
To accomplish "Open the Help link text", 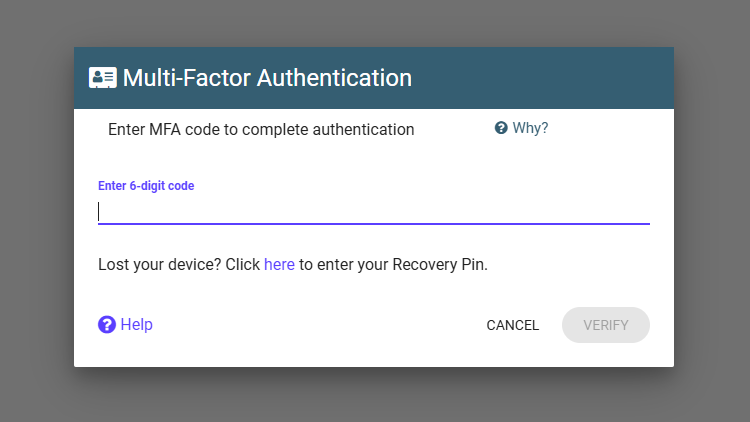I will coord(136,324).
